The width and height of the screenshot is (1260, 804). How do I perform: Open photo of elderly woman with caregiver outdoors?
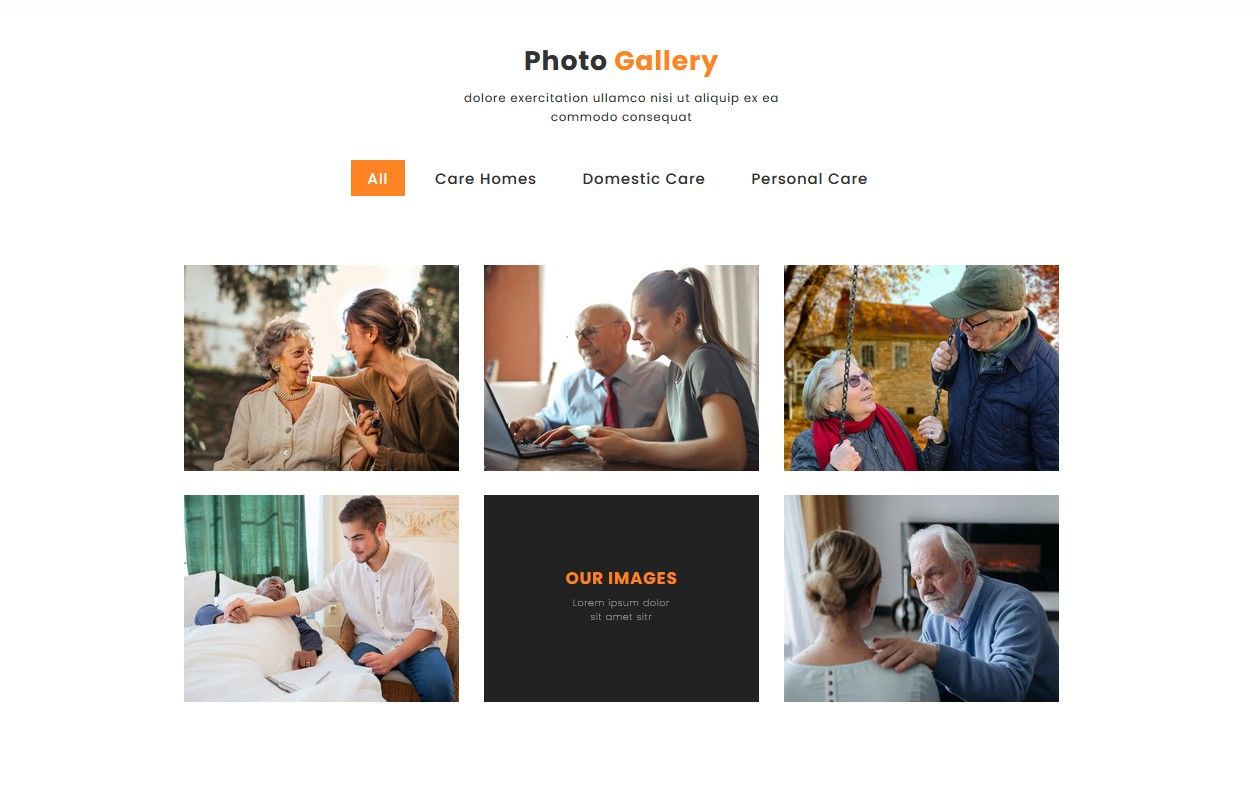321,368
